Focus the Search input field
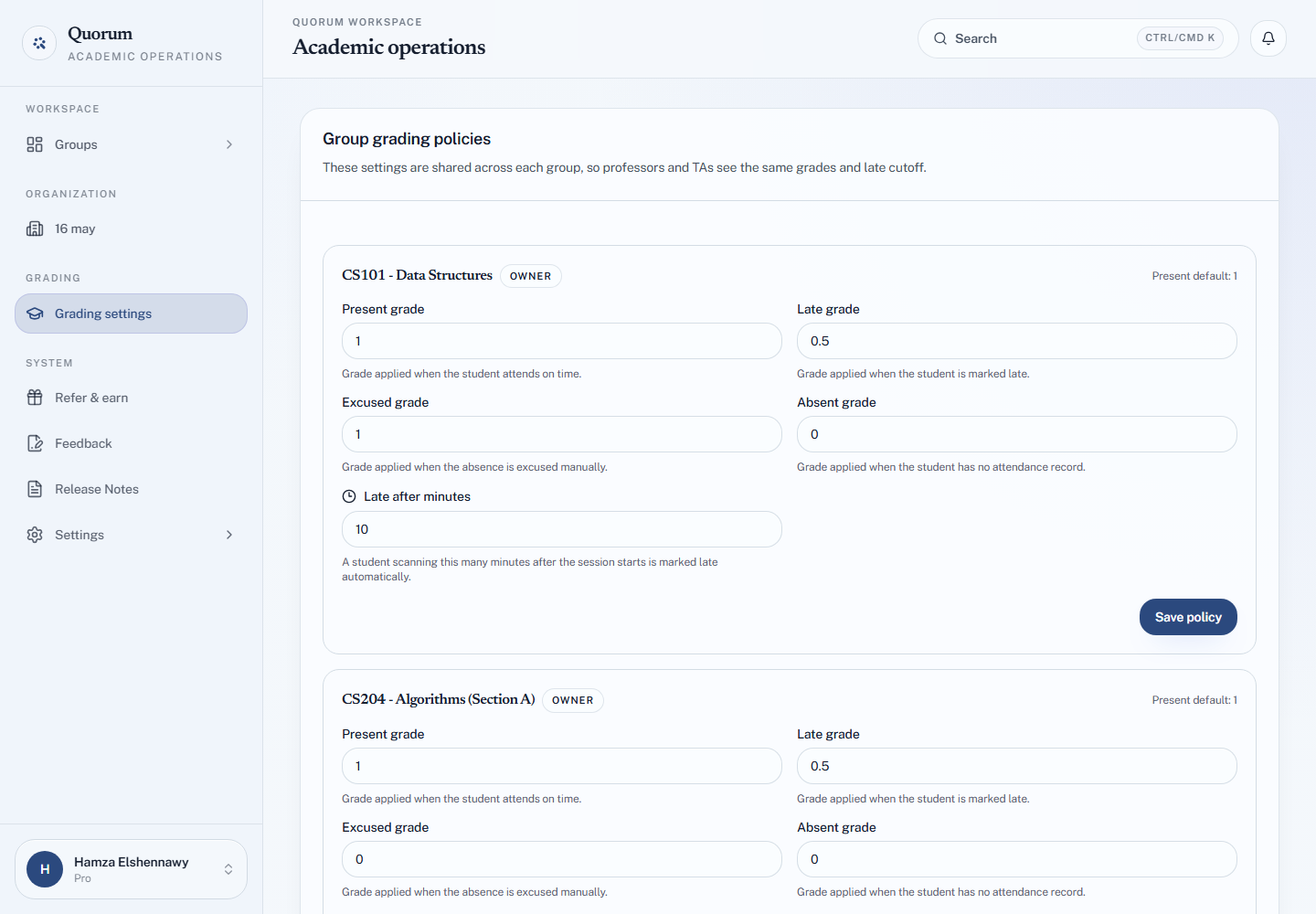 point(1078,38)
